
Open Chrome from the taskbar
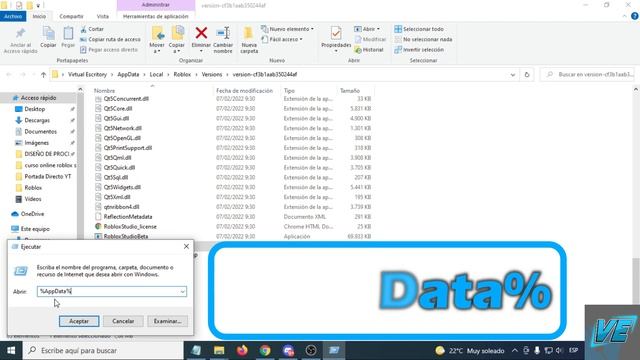coord(265,351)
